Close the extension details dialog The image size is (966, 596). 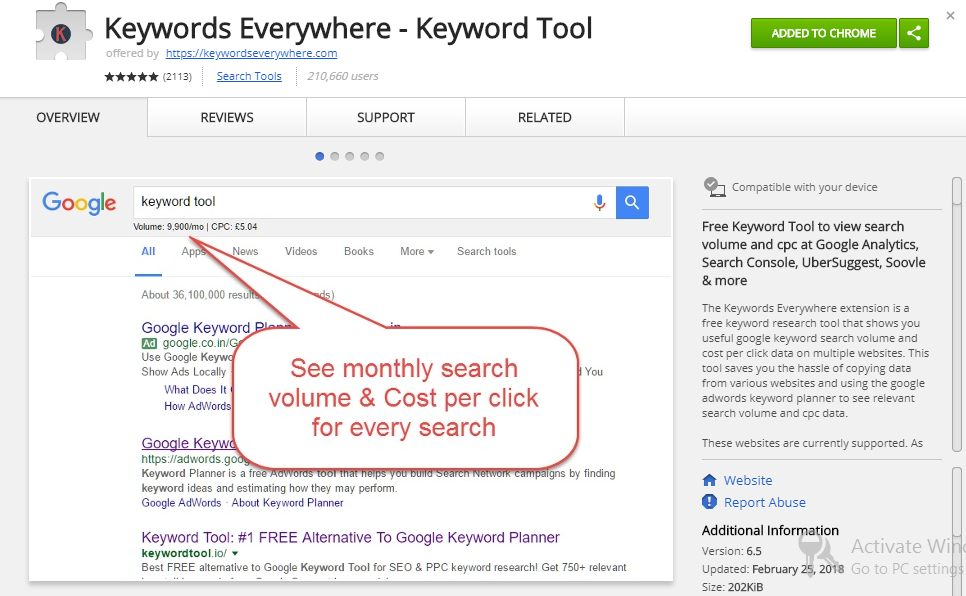click(x=951, y=15)
